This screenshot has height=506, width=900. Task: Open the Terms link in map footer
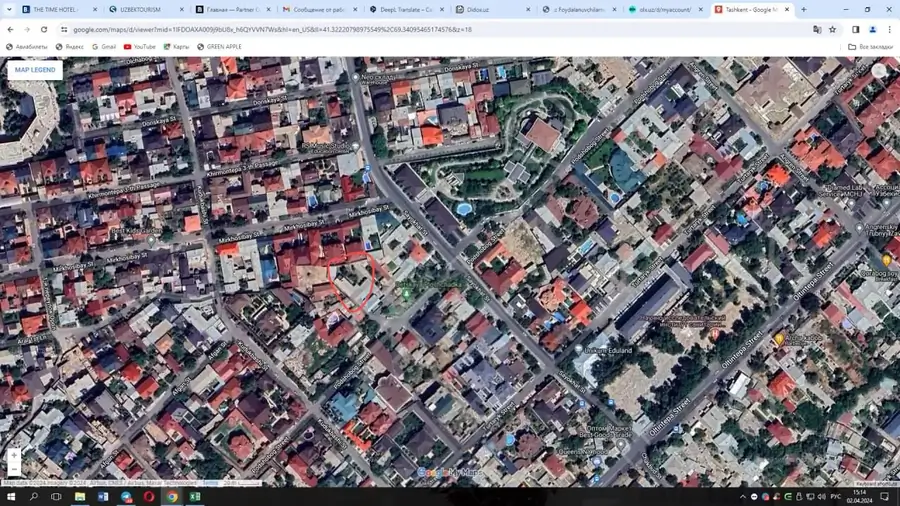pos(210,483)
